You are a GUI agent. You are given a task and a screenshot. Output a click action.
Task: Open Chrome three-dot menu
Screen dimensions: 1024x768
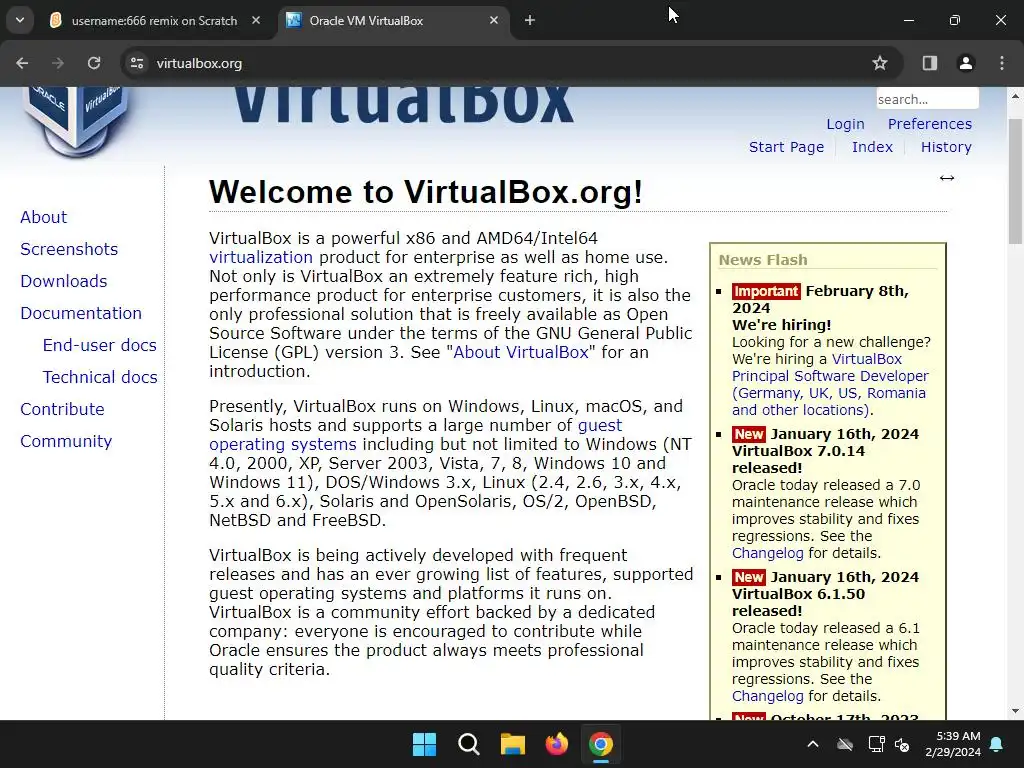[x=1002, y=63]
